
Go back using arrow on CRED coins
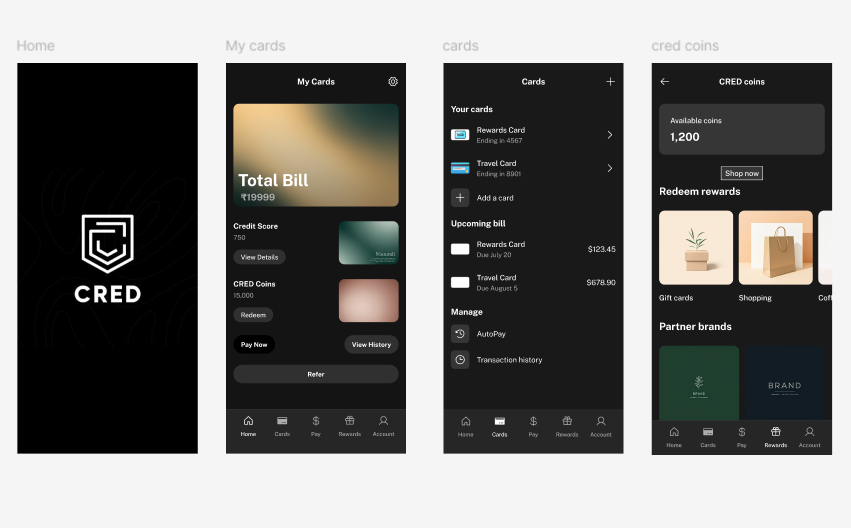click(x=665, y=82)
